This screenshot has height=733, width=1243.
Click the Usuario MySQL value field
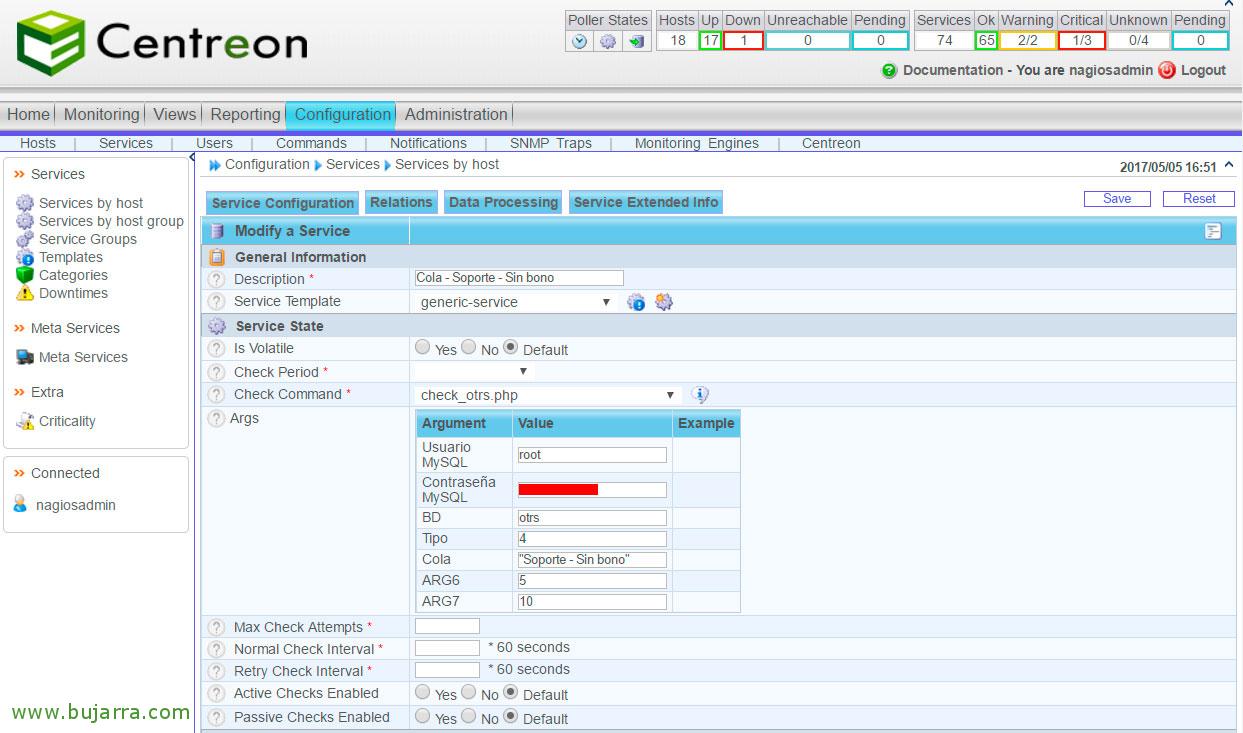click(x=592, y=455)
